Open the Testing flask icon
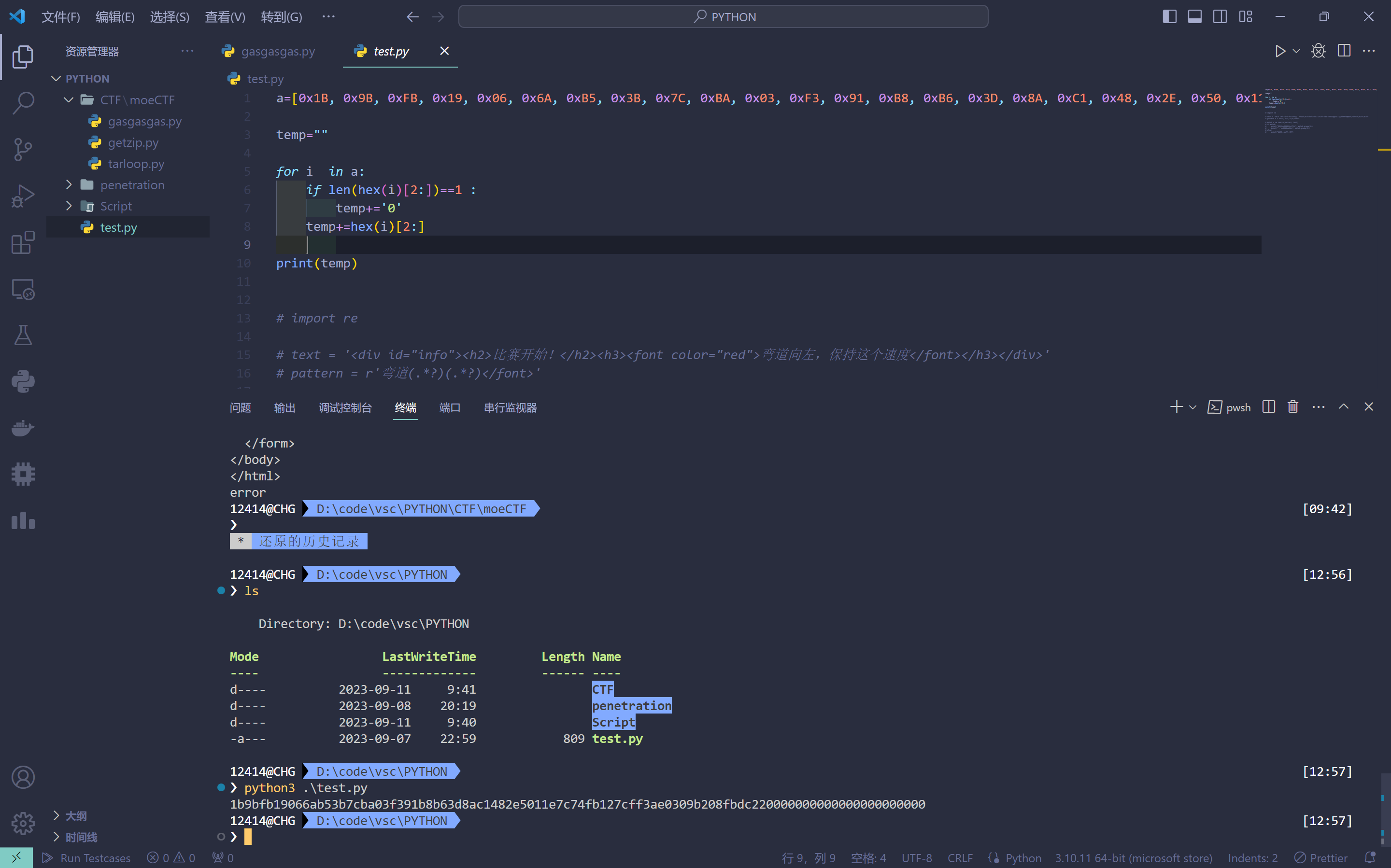 [23, 335]
